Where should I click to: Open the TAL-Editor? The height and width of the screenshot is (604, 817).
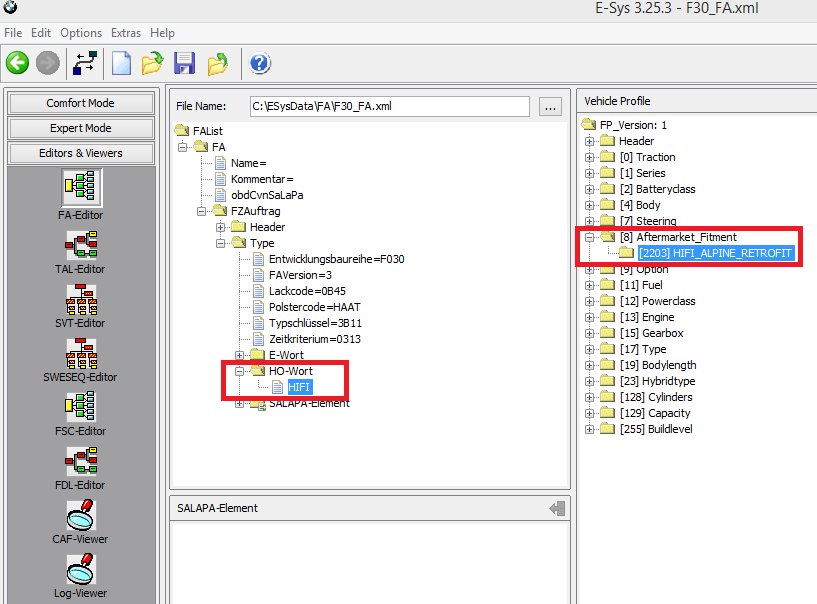click(x=81, y=253)
